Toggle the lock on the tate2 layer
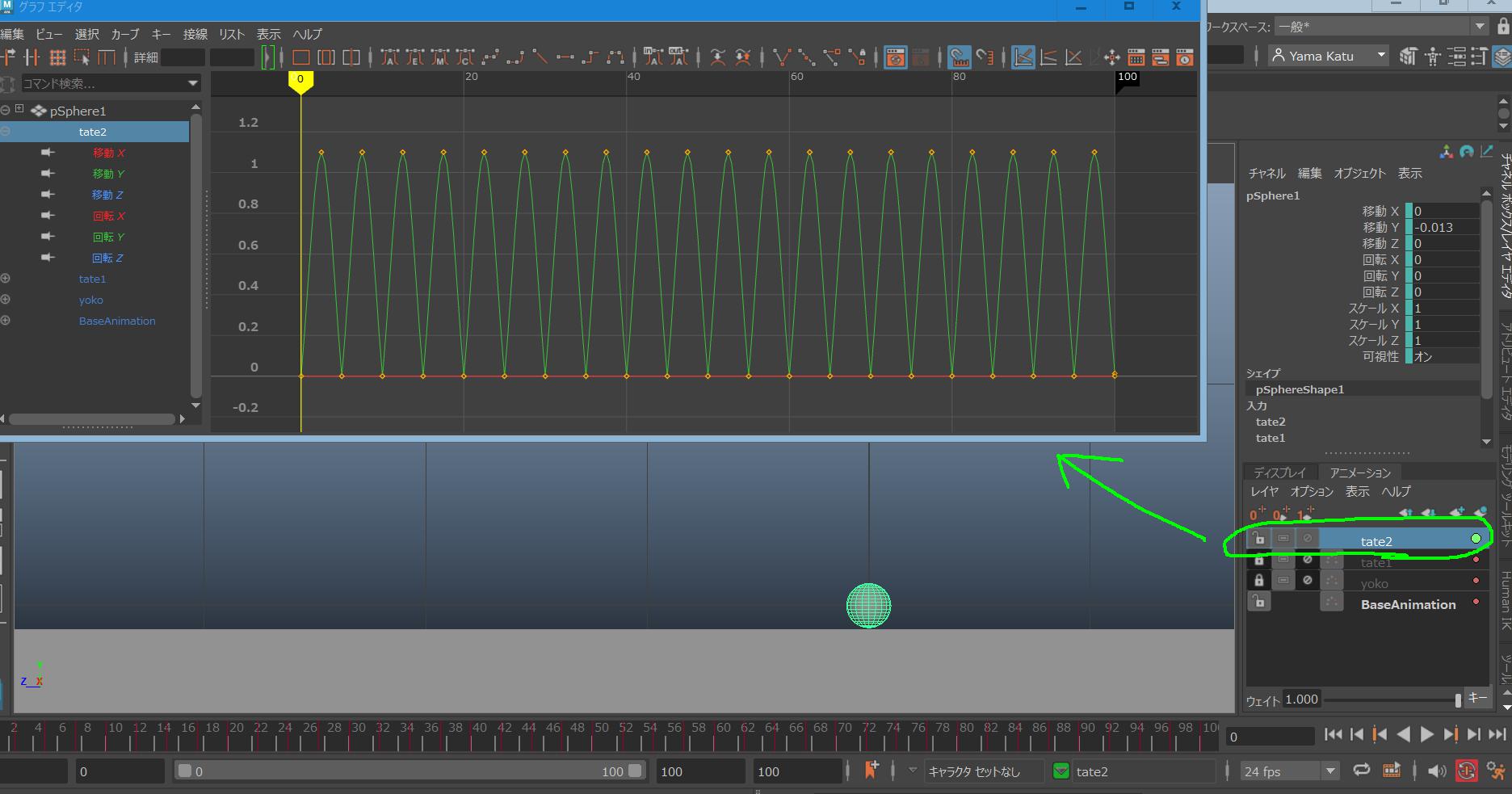Viewport: 1512px width, 794px height. click(x=1258, y=538)
